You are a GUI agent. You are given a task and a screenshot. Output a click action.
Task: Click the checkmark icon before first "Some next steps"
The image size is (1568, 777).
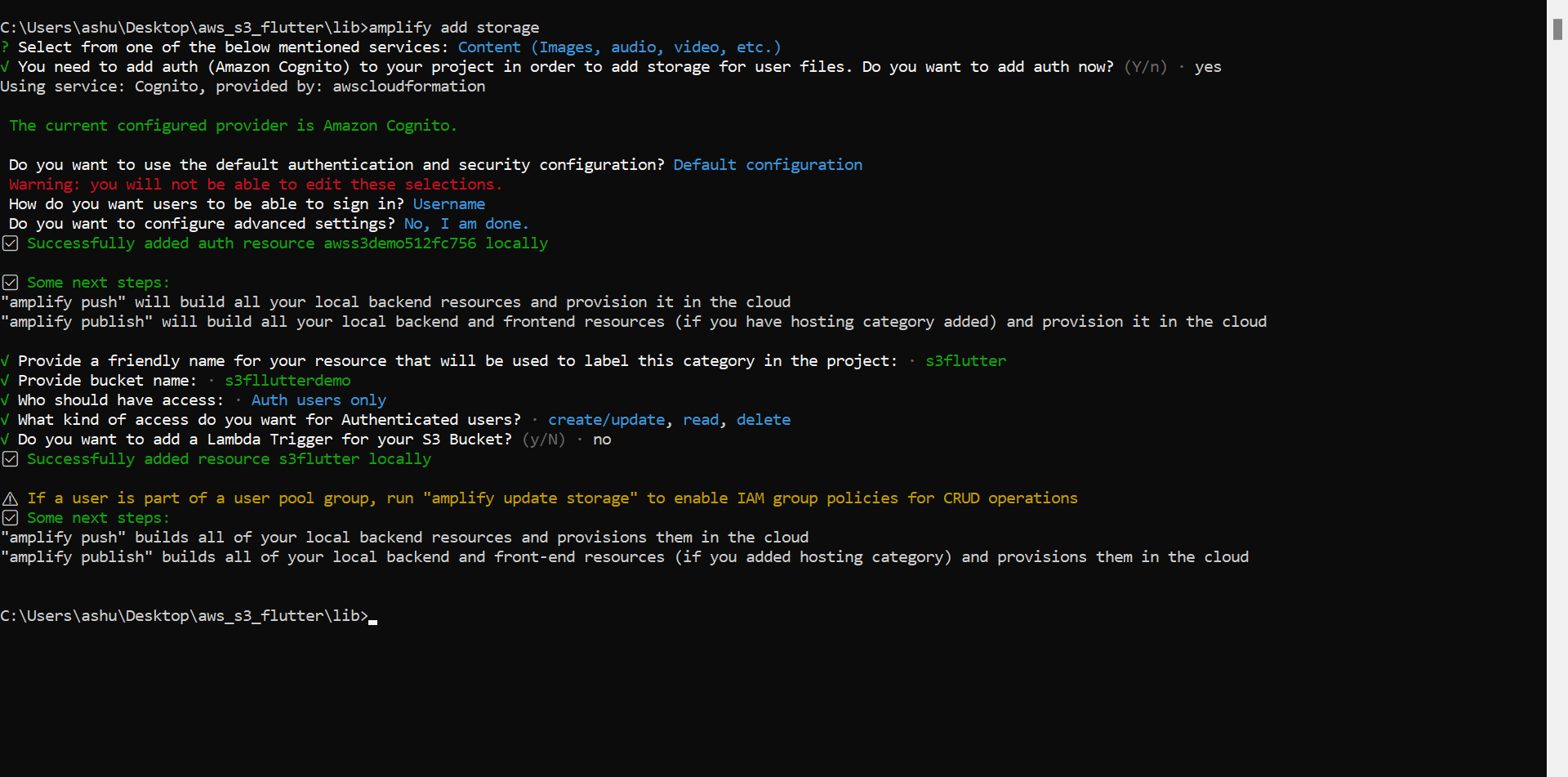pos(10,283)
